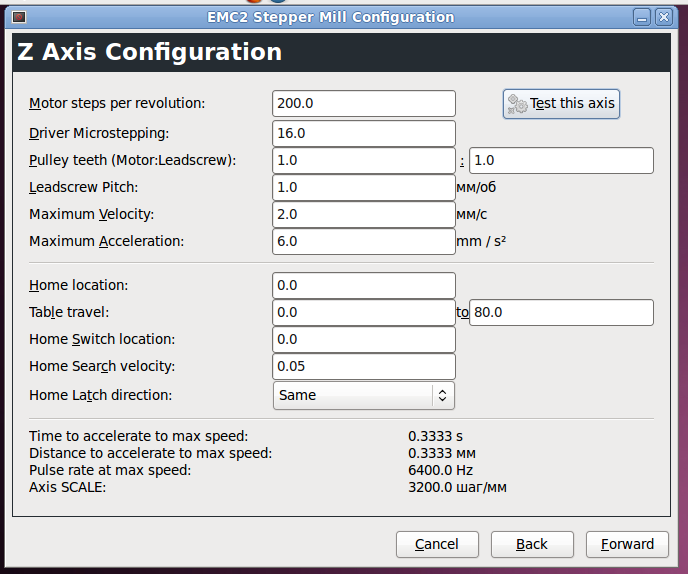
Task: Click the Motor steps per revolution field
Action: [x=364, y=103]
